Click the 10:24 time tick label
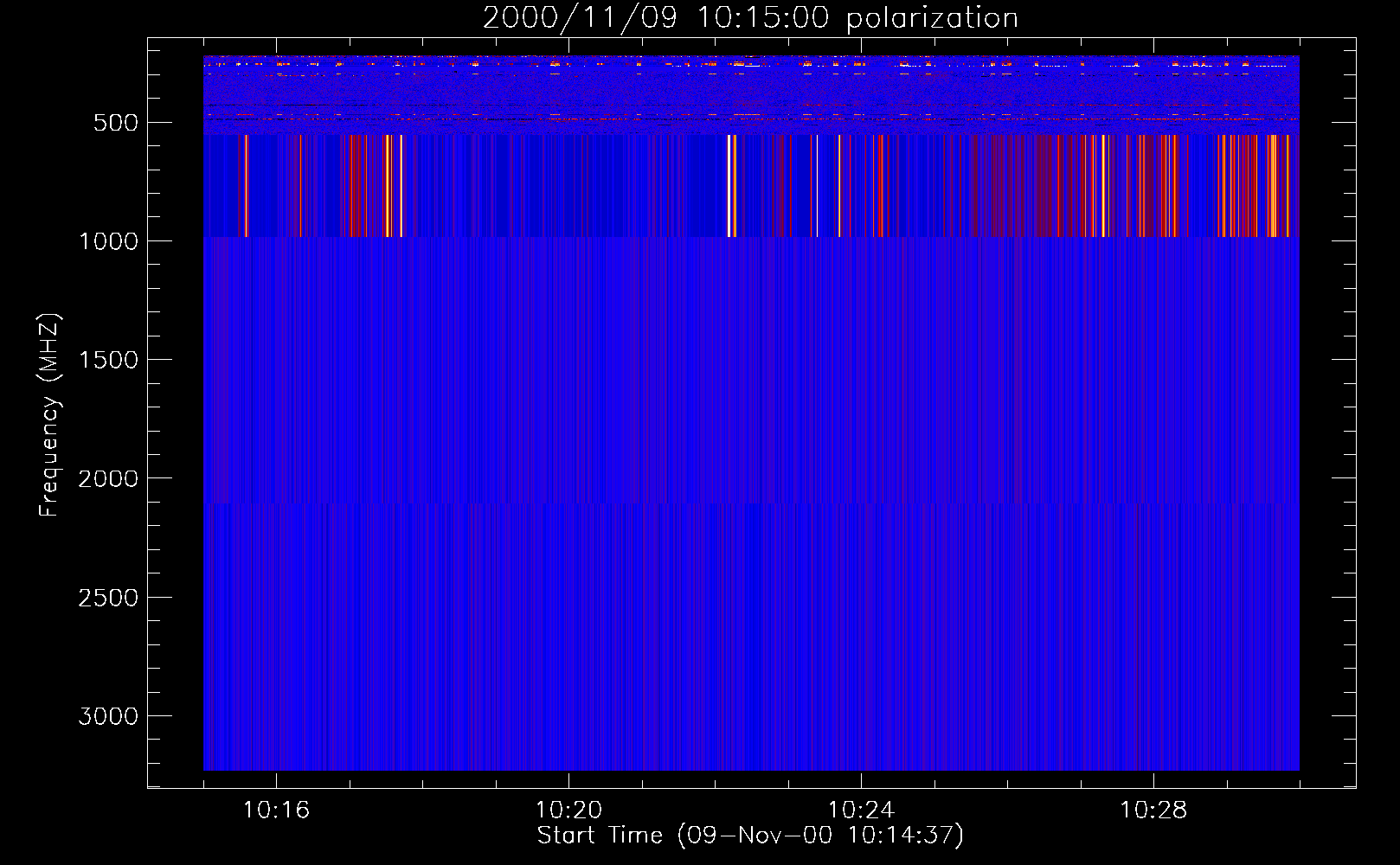Screen dimensions: 1400x865 point(861,811)
